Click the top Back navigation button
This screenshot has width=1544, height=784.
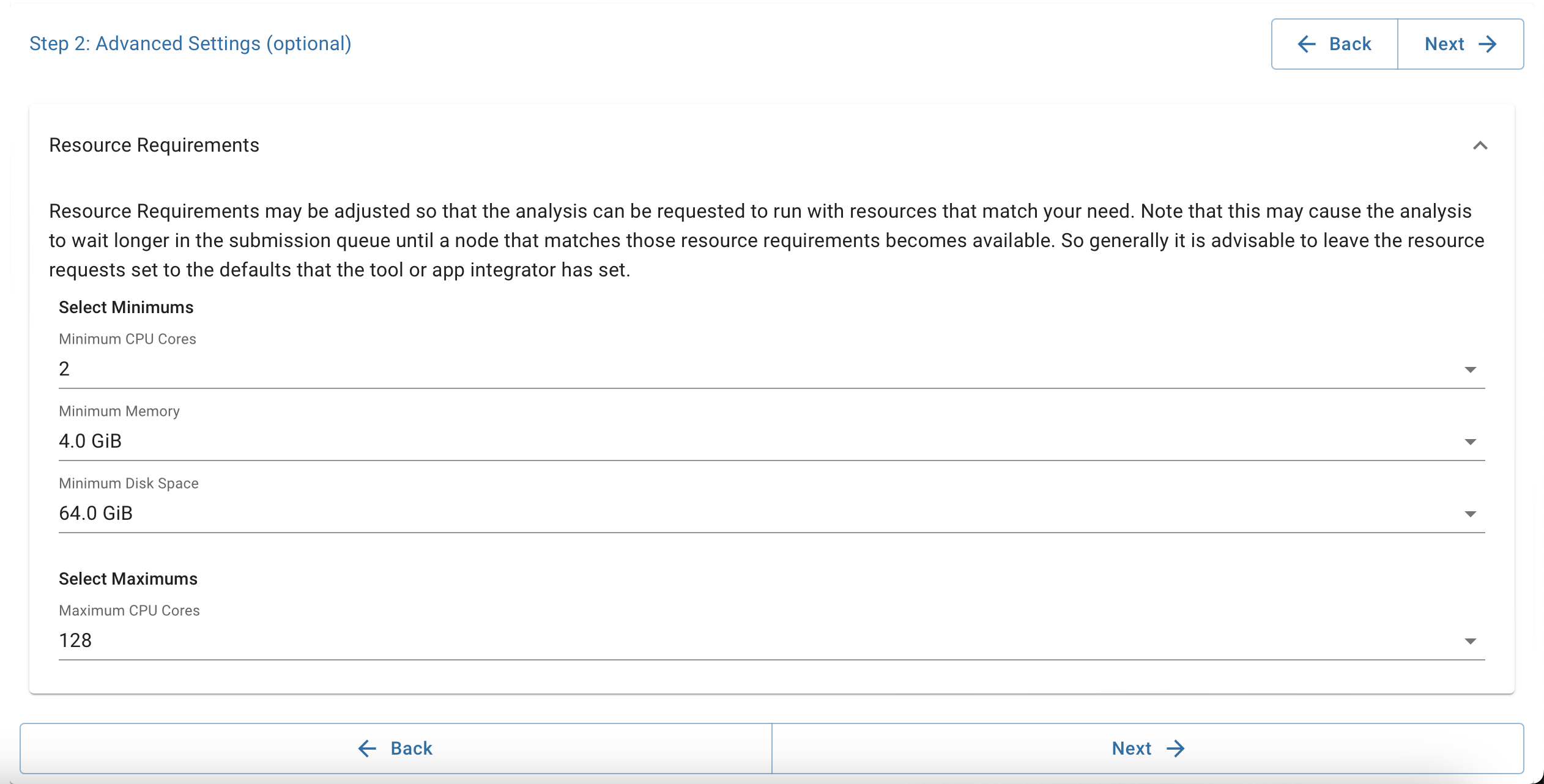[1334, 43]
